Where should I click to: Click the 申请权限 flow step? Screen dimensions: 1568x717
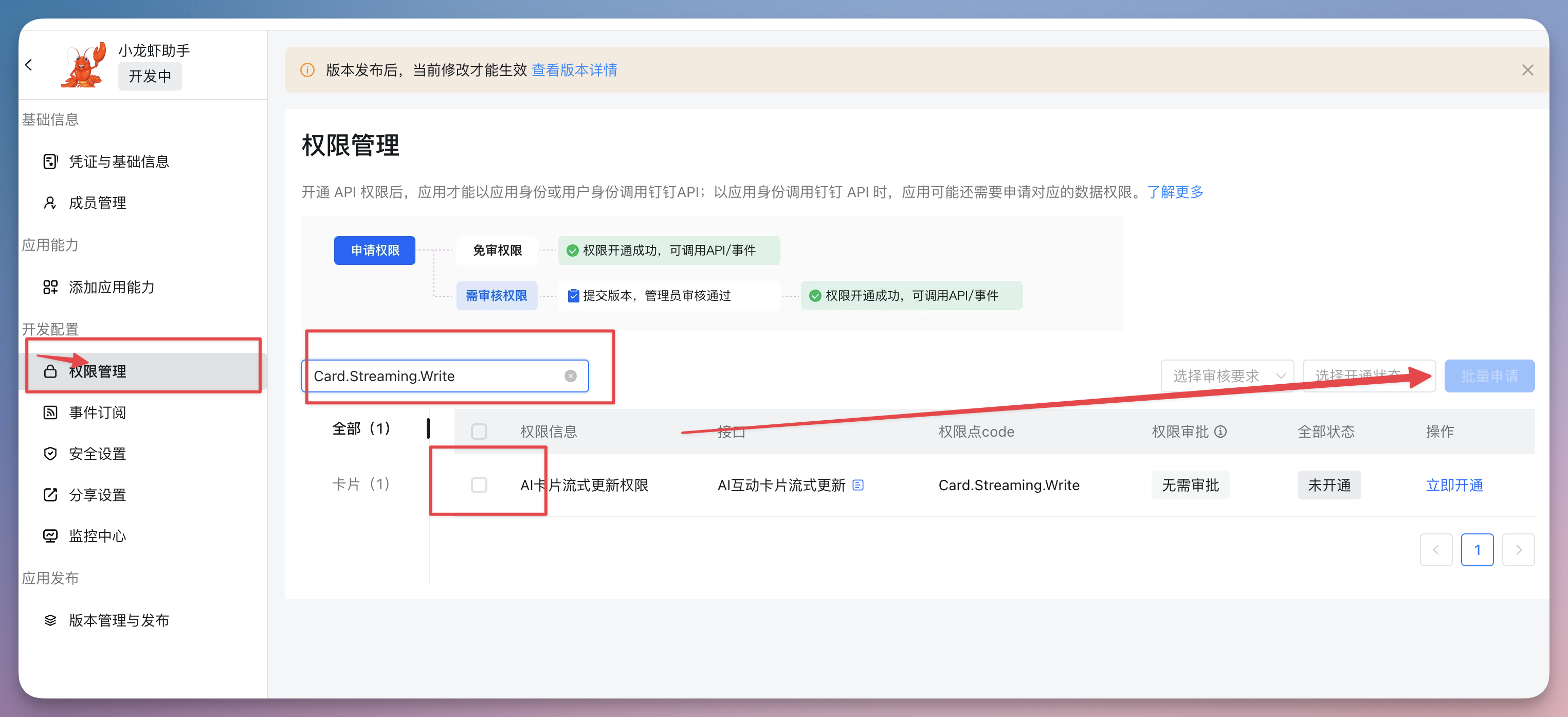(374, 250)
